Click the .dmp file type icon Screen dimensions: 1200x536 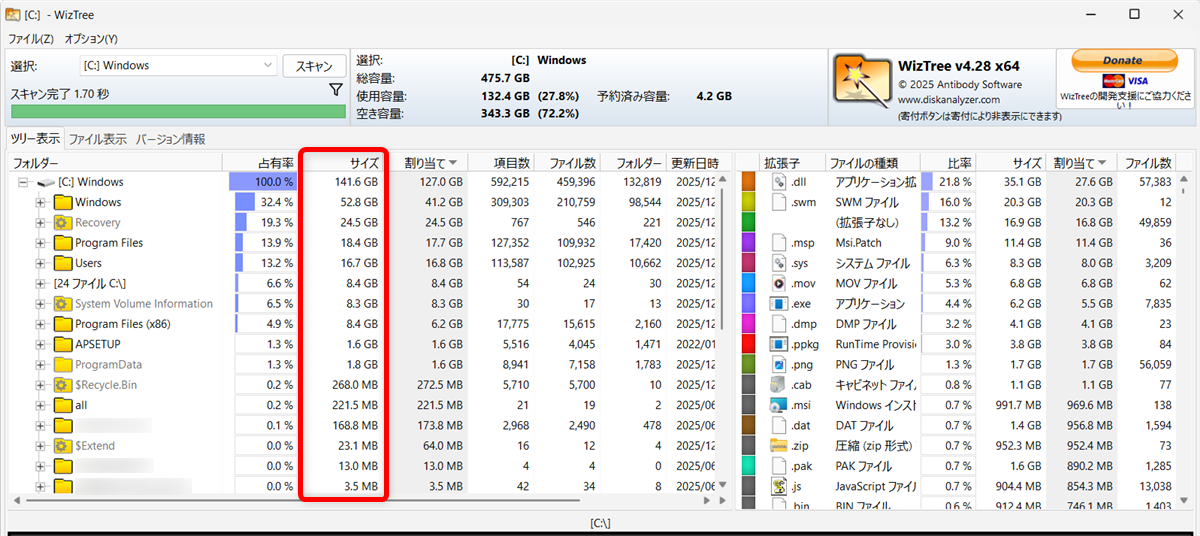(779, 324)
